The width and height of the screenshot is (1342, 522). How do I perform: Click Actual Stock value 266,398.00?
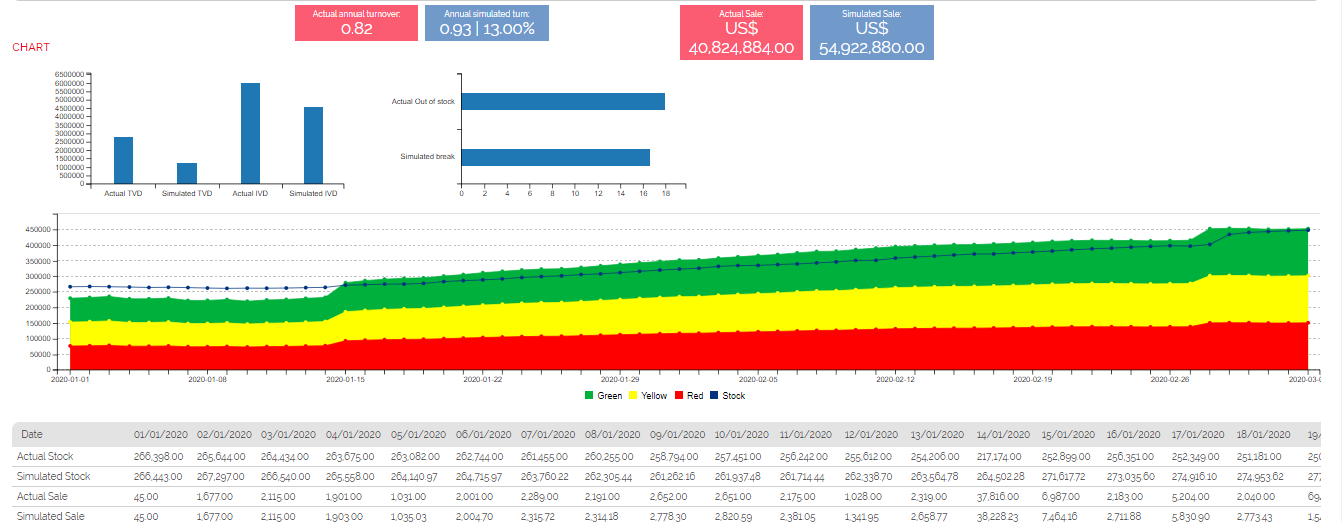pos(161,456)
